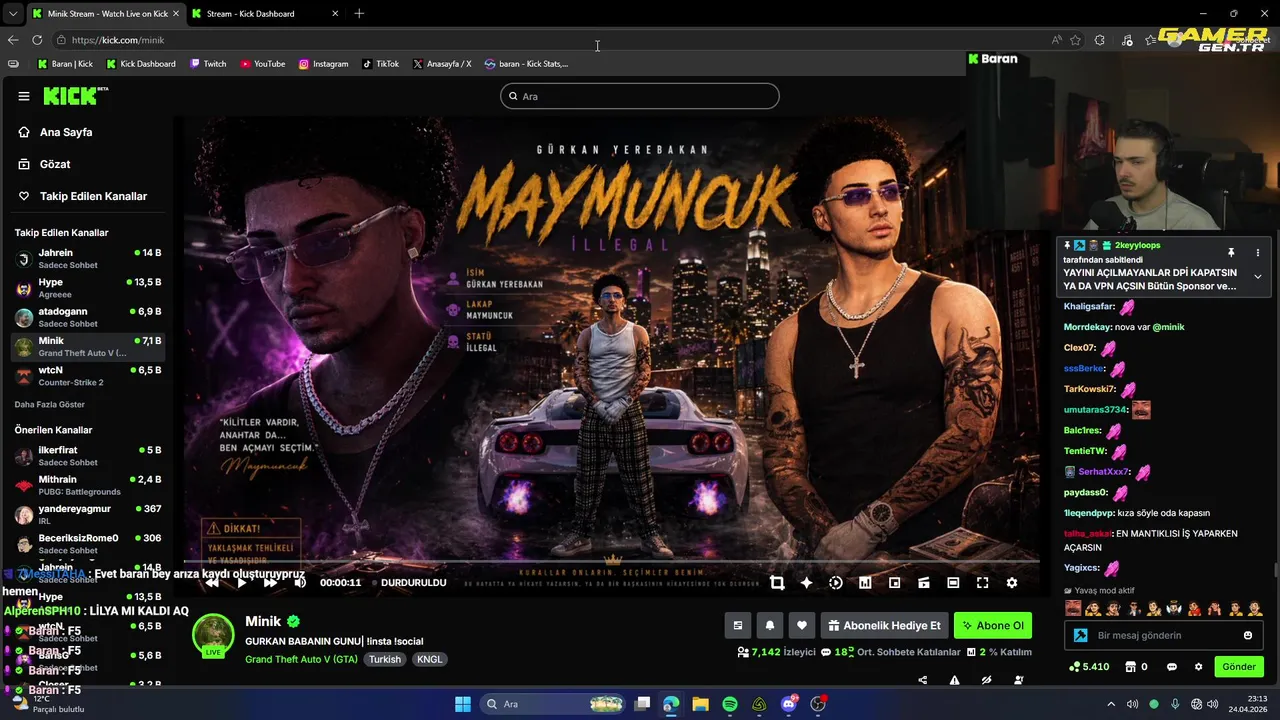
Task: Click the crop icon in player controls
Action: 777,583
